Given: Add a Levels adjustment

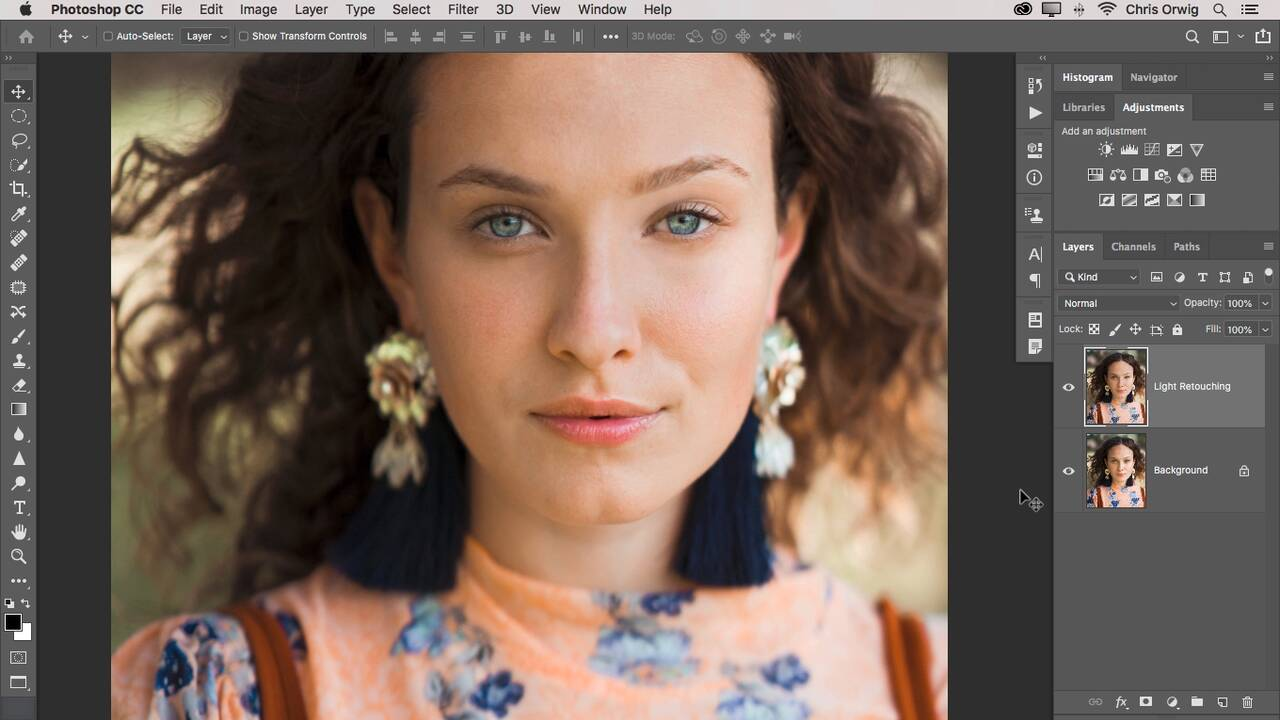Looking at the screenshot, I should 1129,150.
